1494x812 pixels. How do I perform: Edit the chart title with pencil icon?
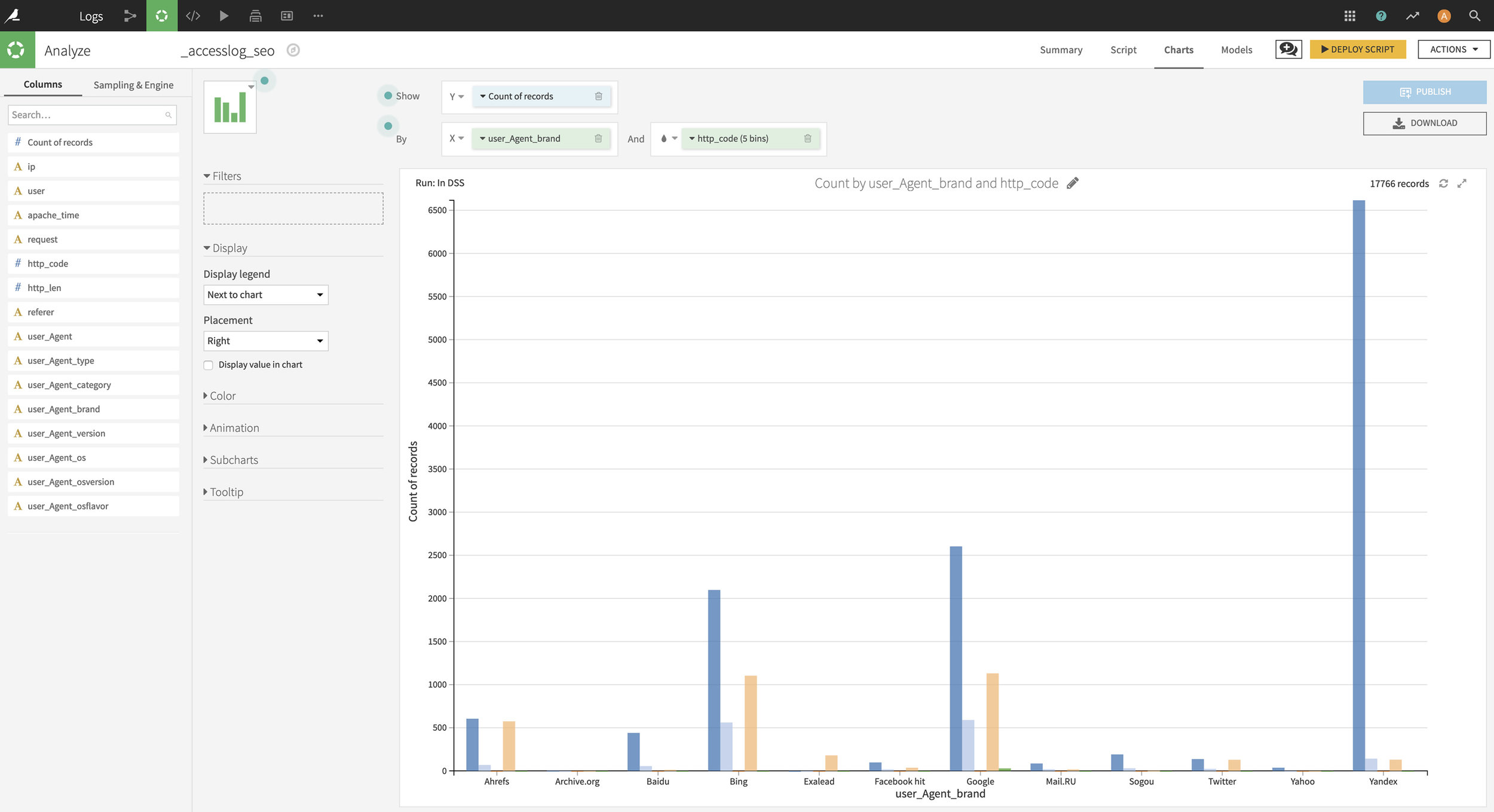1073,183
